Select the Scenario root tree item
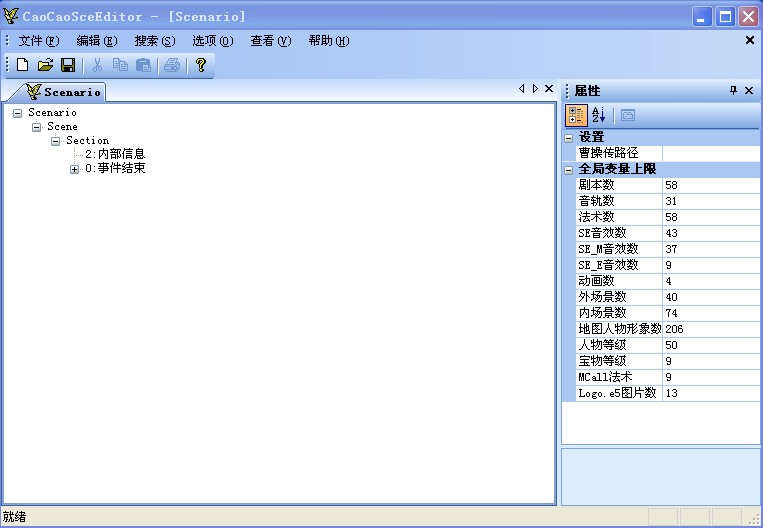Screen dimensions: 763x528 [x=52, y=112]
